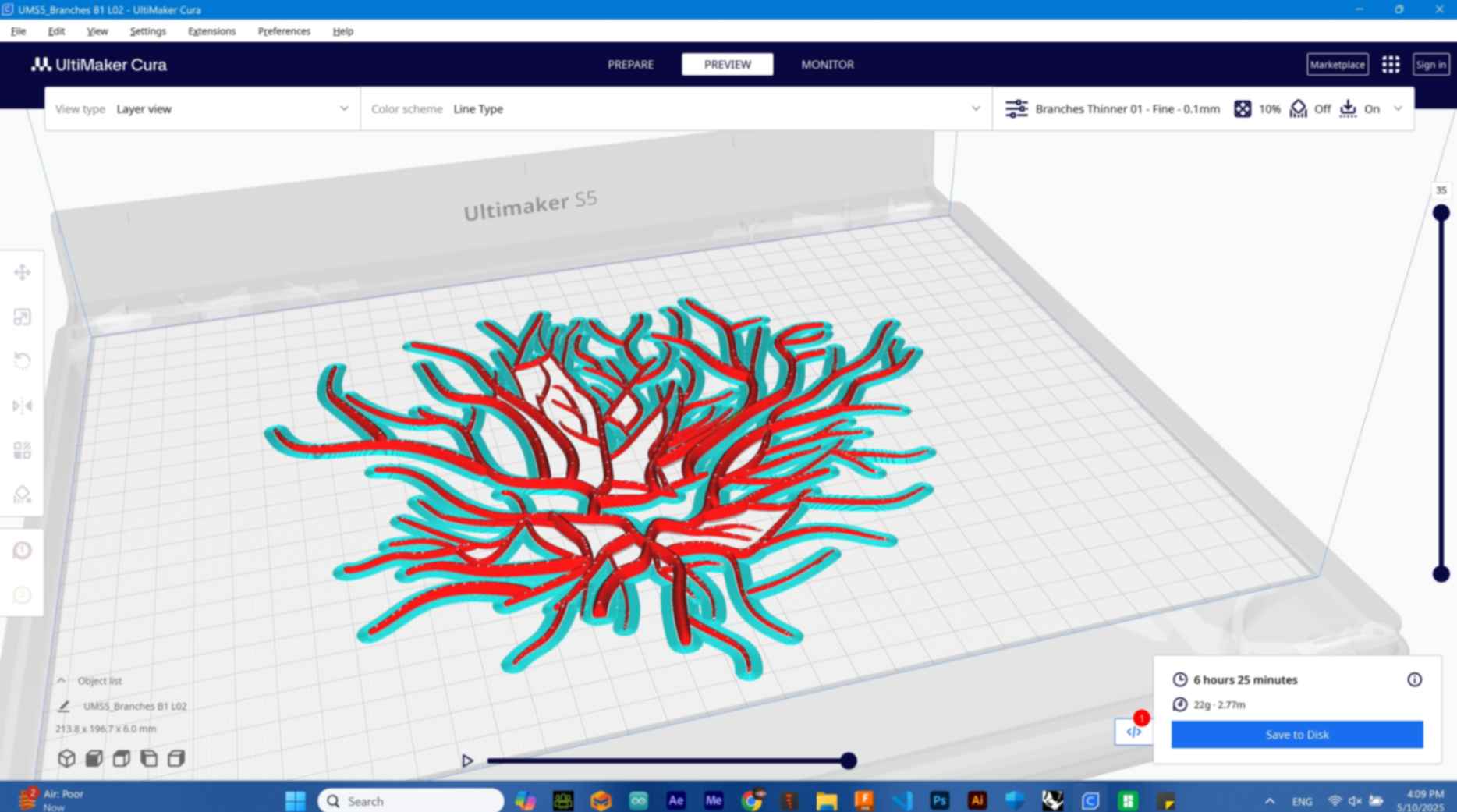Open the Marketplace
Viewport: 1457px width, 812px height.
click(x=1337, y=65)
